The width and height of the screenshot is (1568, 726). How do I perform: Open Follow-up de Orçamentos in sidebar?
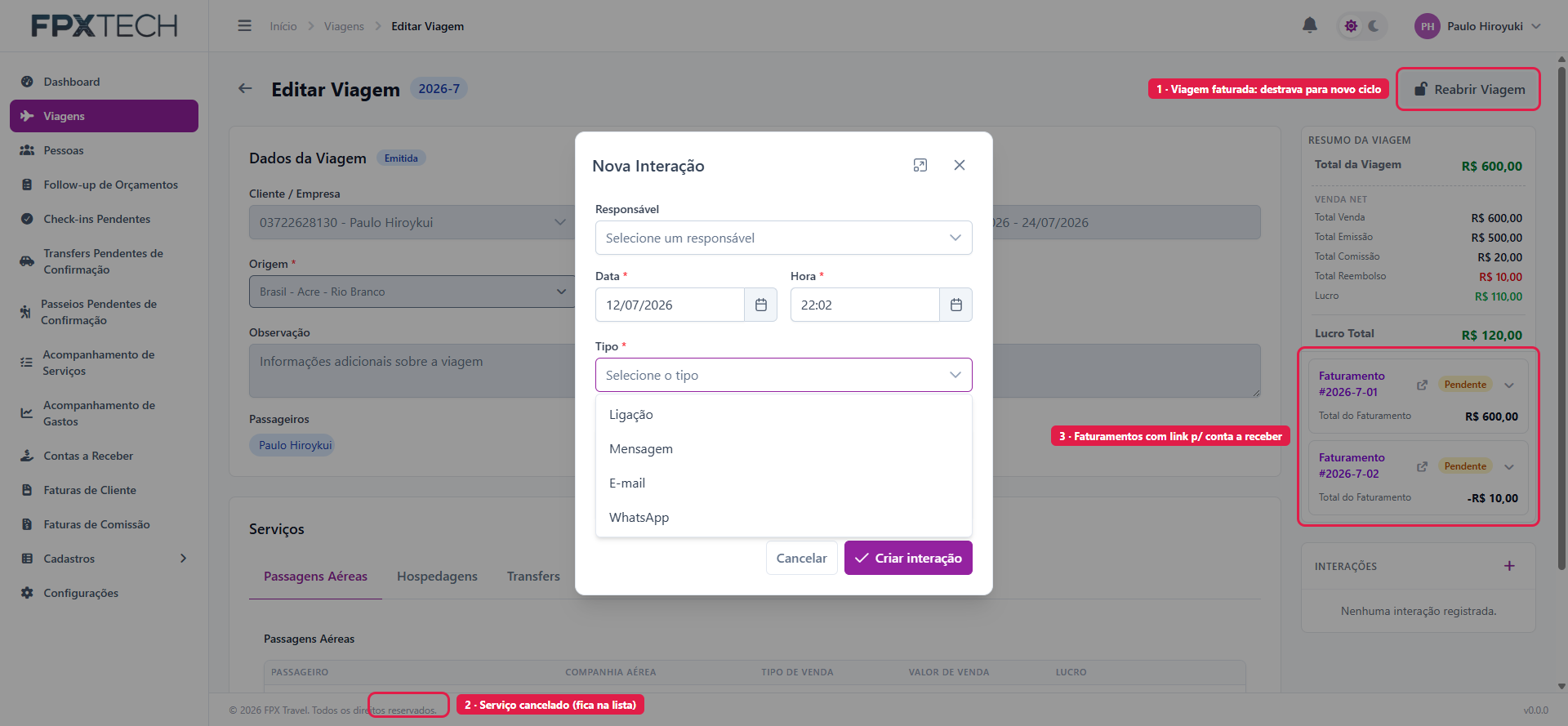click(x=104, y=185)
